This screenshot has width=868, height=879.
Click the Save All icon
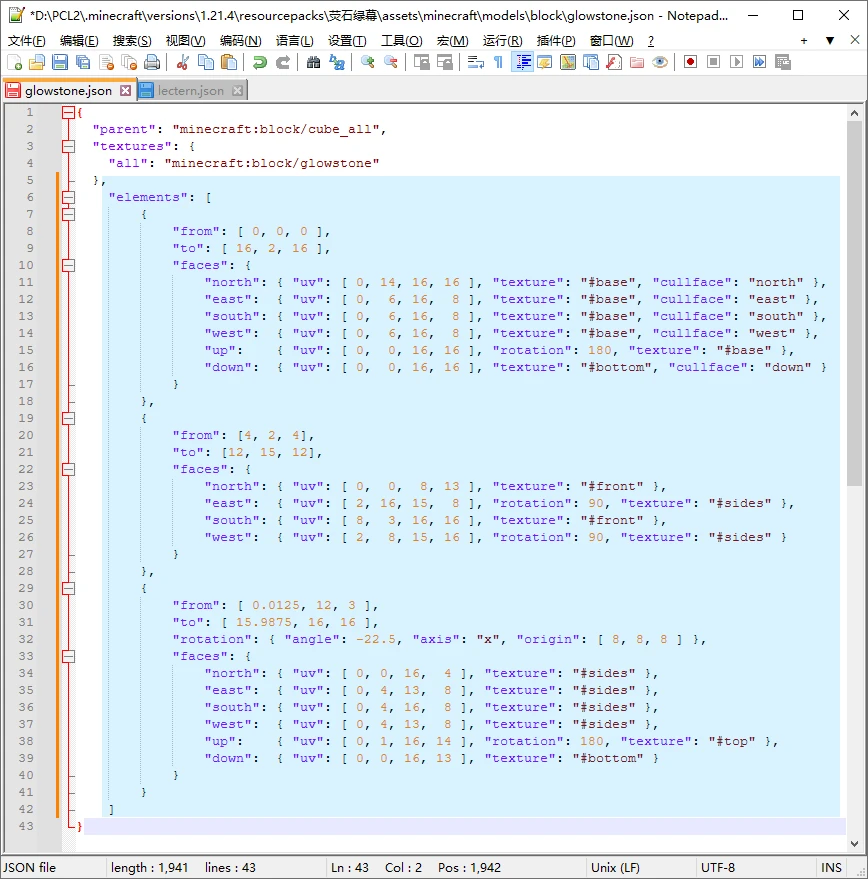(x=83, y=62)
